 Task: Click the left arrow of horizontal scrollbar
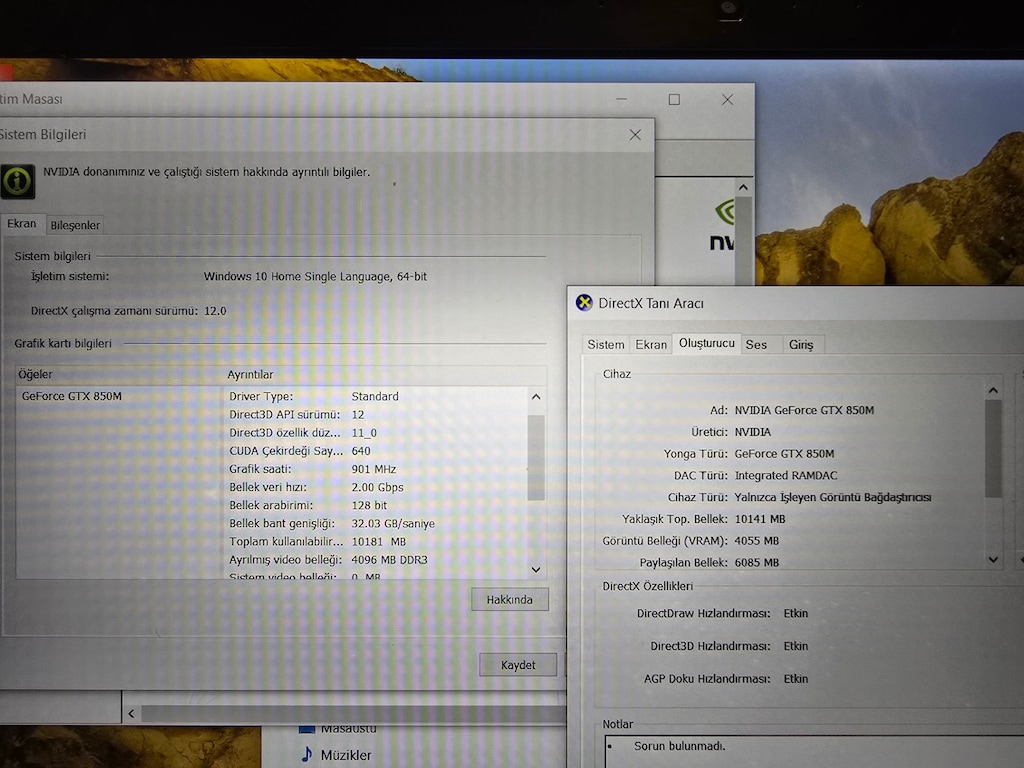tap(131, 713)
